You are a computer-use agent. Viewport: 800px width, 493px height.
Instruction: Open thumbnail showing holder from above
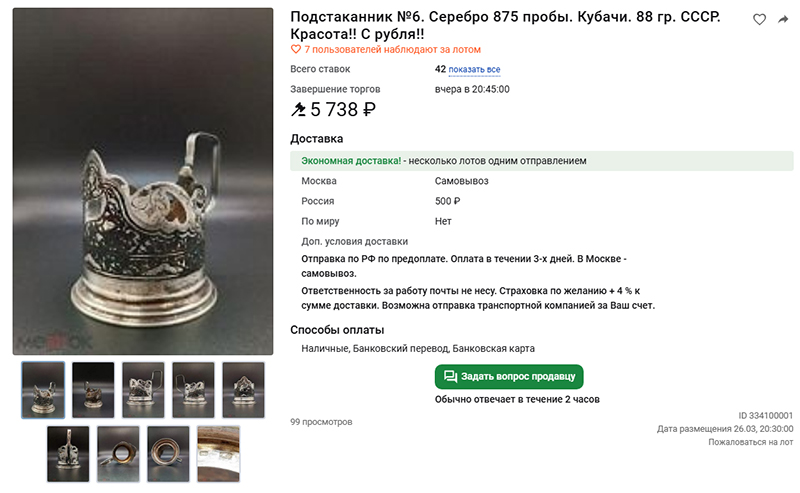point(118,454)
